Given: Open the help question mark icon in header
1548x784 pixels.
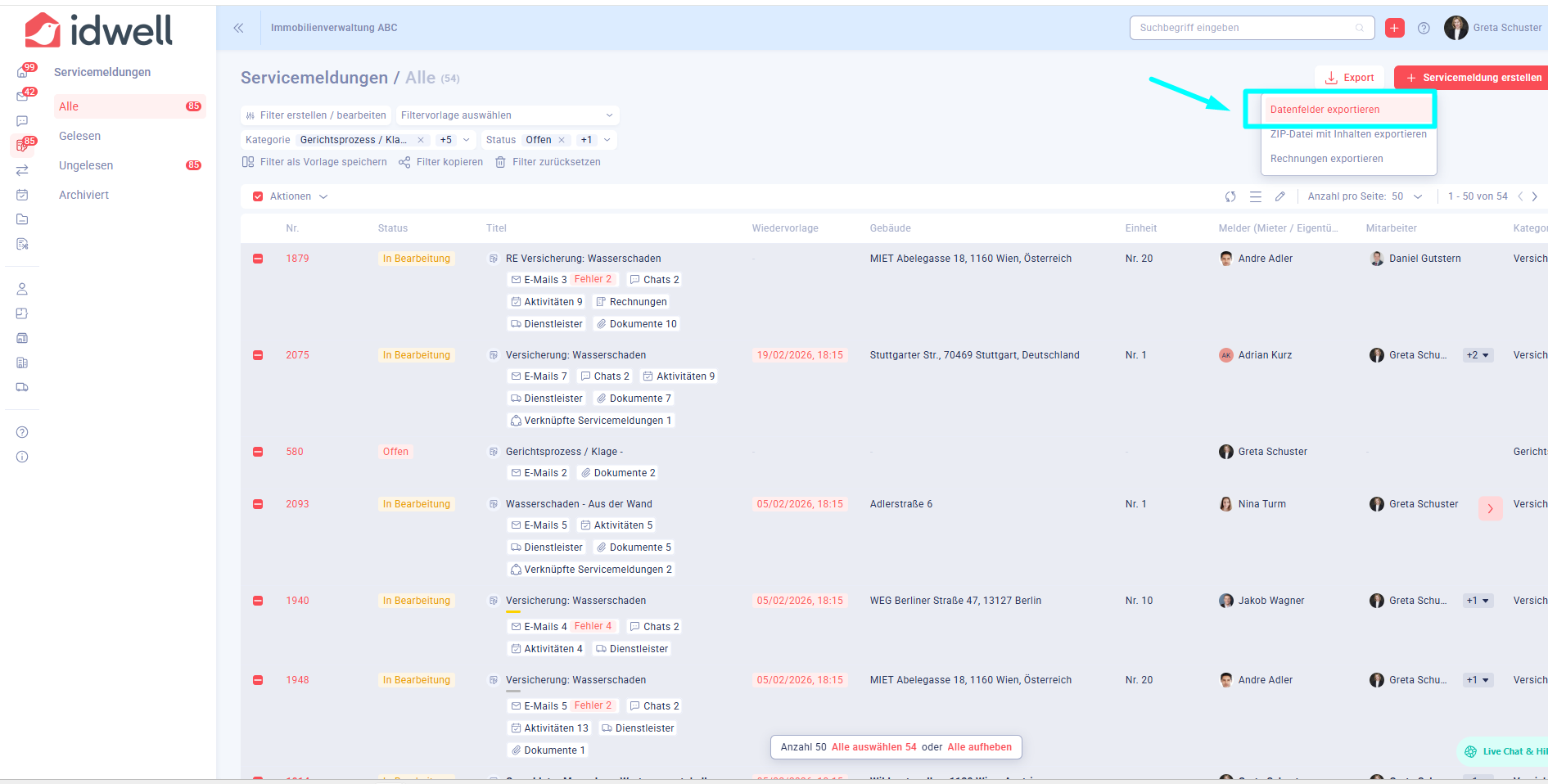Looking at the screenshot, I should click(1424, 28).
